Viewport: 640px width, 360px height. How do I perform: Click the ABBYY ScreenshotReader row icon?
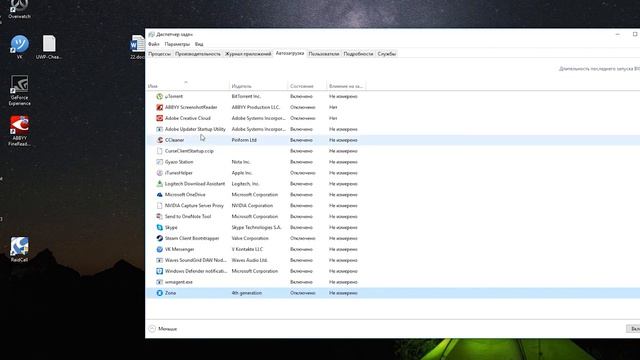(x=160, y=107)
